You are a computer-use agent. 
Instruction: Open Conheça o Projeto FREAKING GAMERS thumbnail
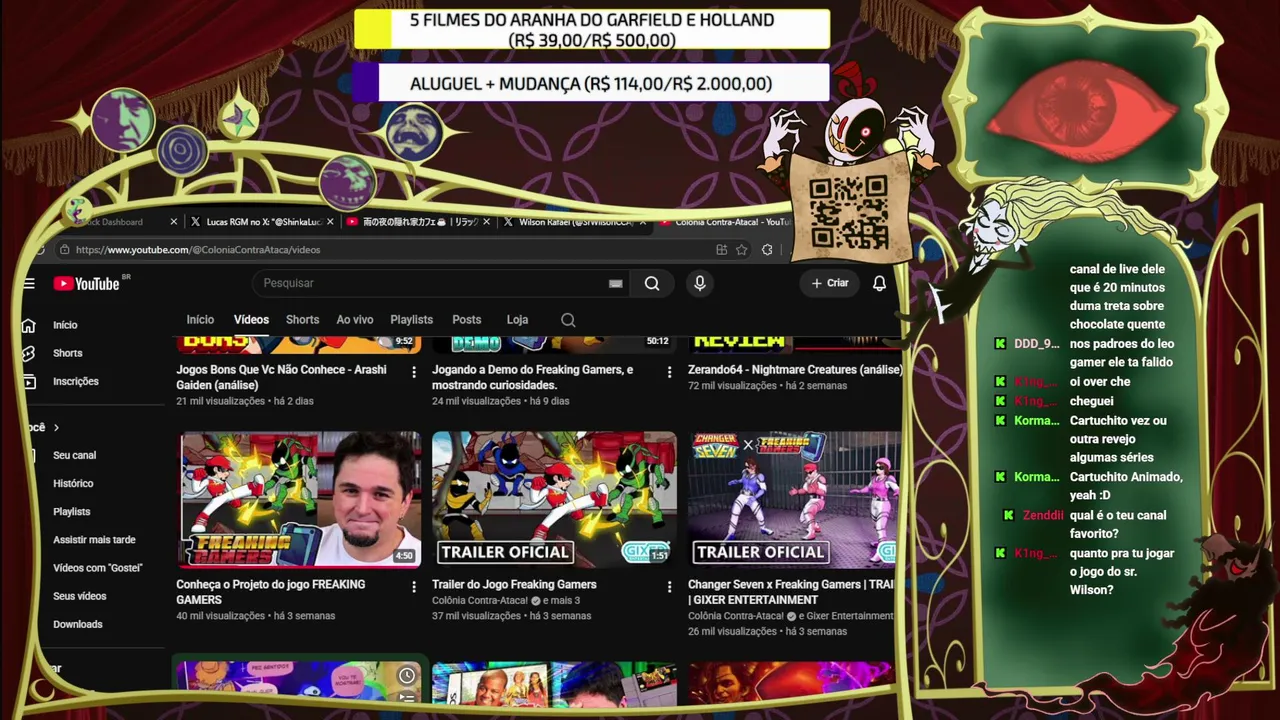point(300,500)
